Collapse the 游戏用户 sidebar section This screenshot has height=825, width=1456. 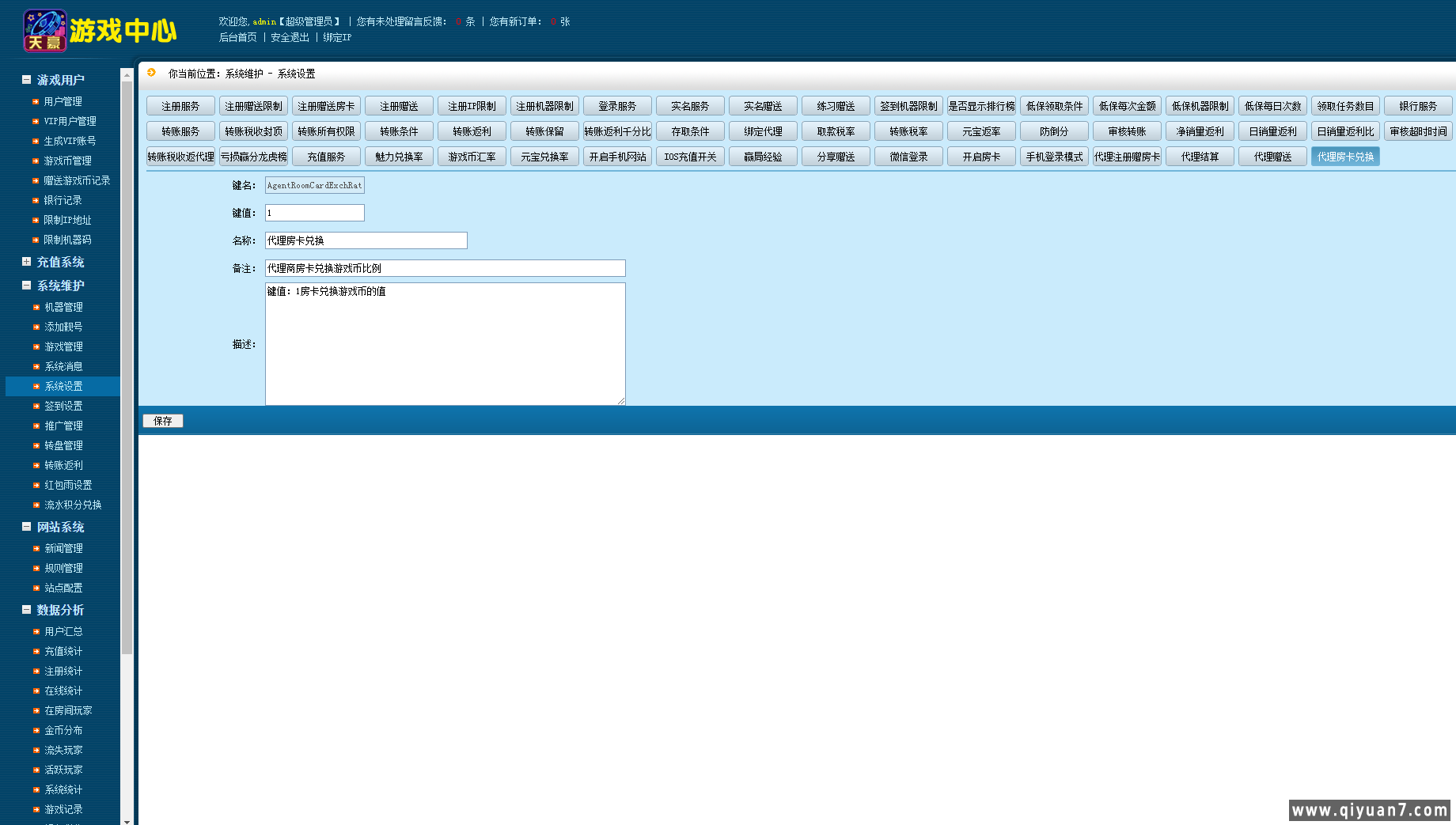pos(26,80)
